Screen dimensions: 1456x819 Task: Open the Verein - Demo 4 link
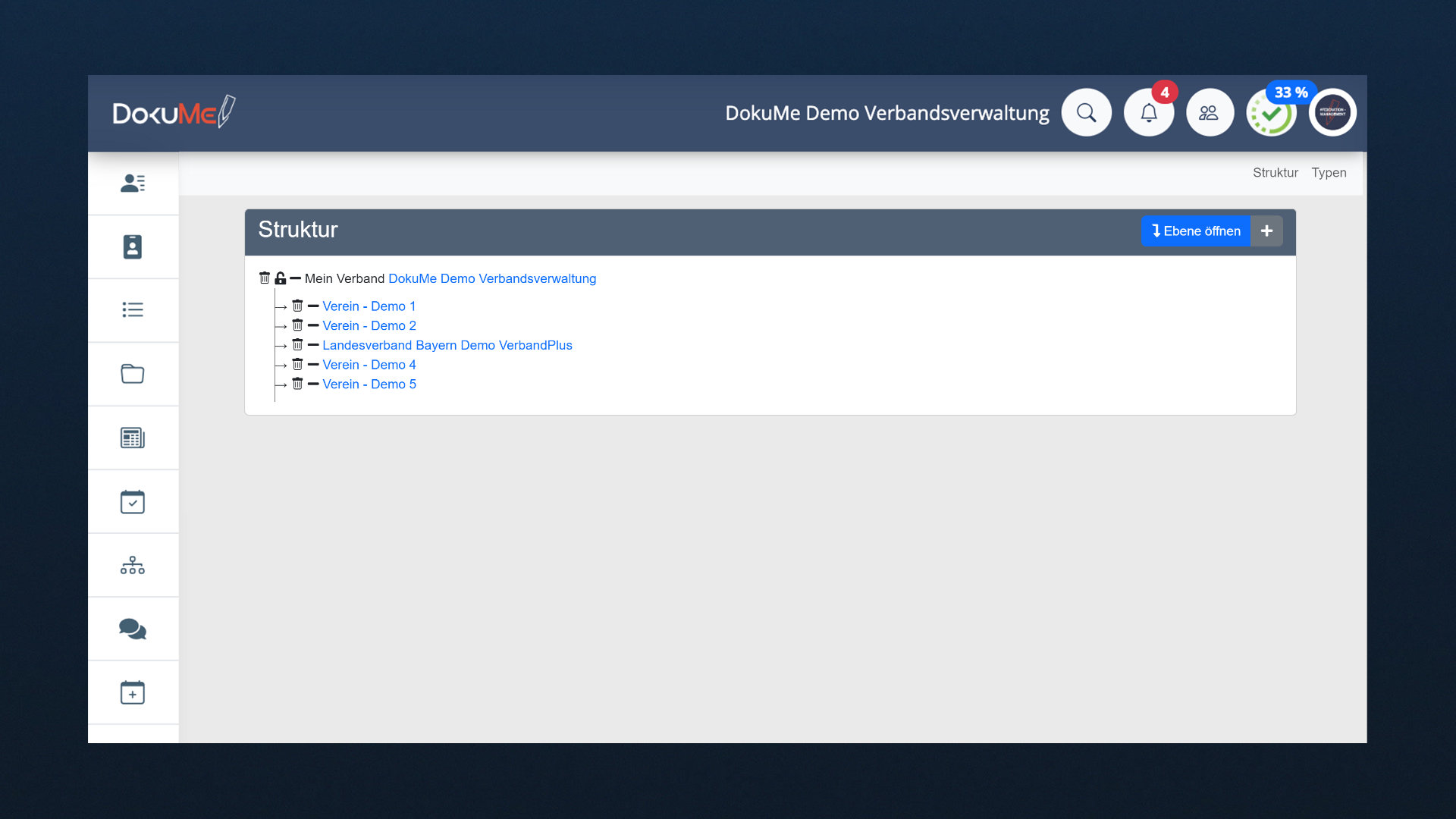[x=369, y=365]
